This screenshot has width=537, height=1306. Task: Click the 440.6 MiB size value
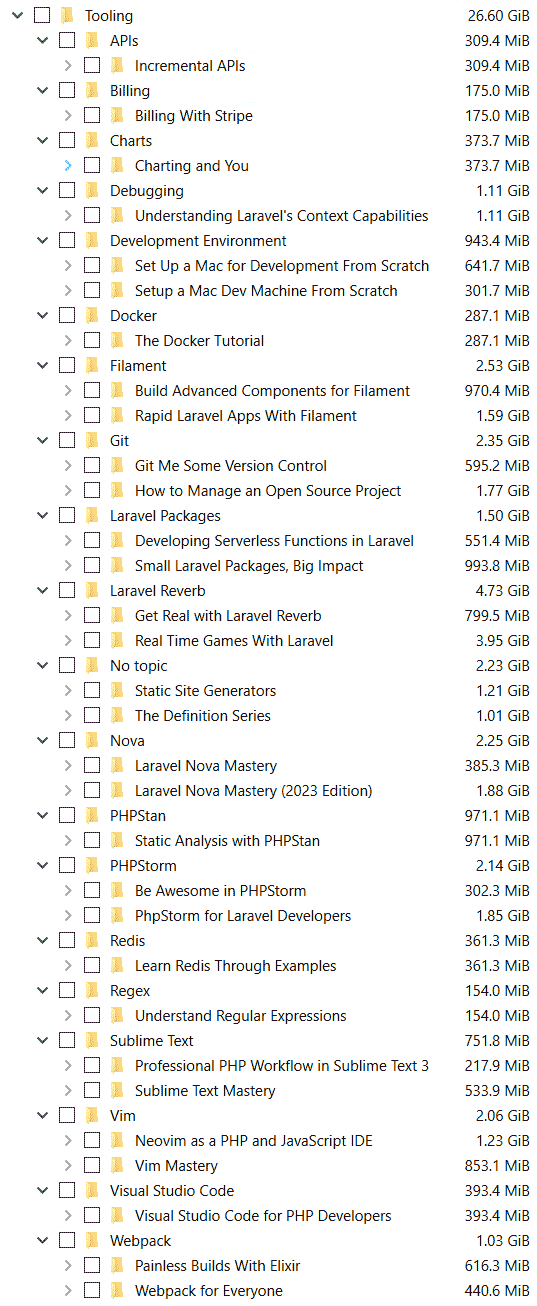(x=497, y=1290)
